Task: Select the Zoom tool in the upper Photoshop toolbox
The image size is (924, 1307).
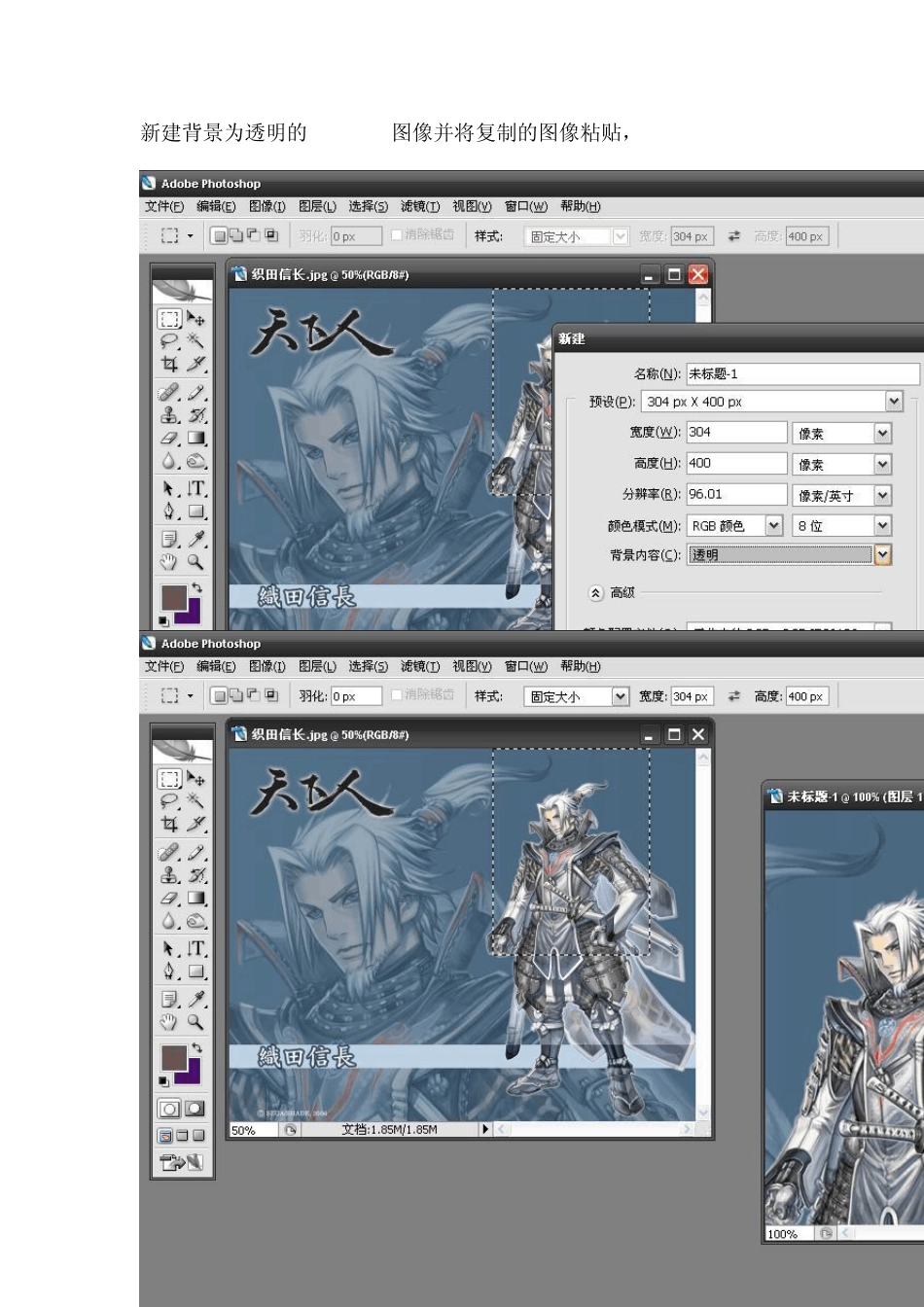Action: 195,562
